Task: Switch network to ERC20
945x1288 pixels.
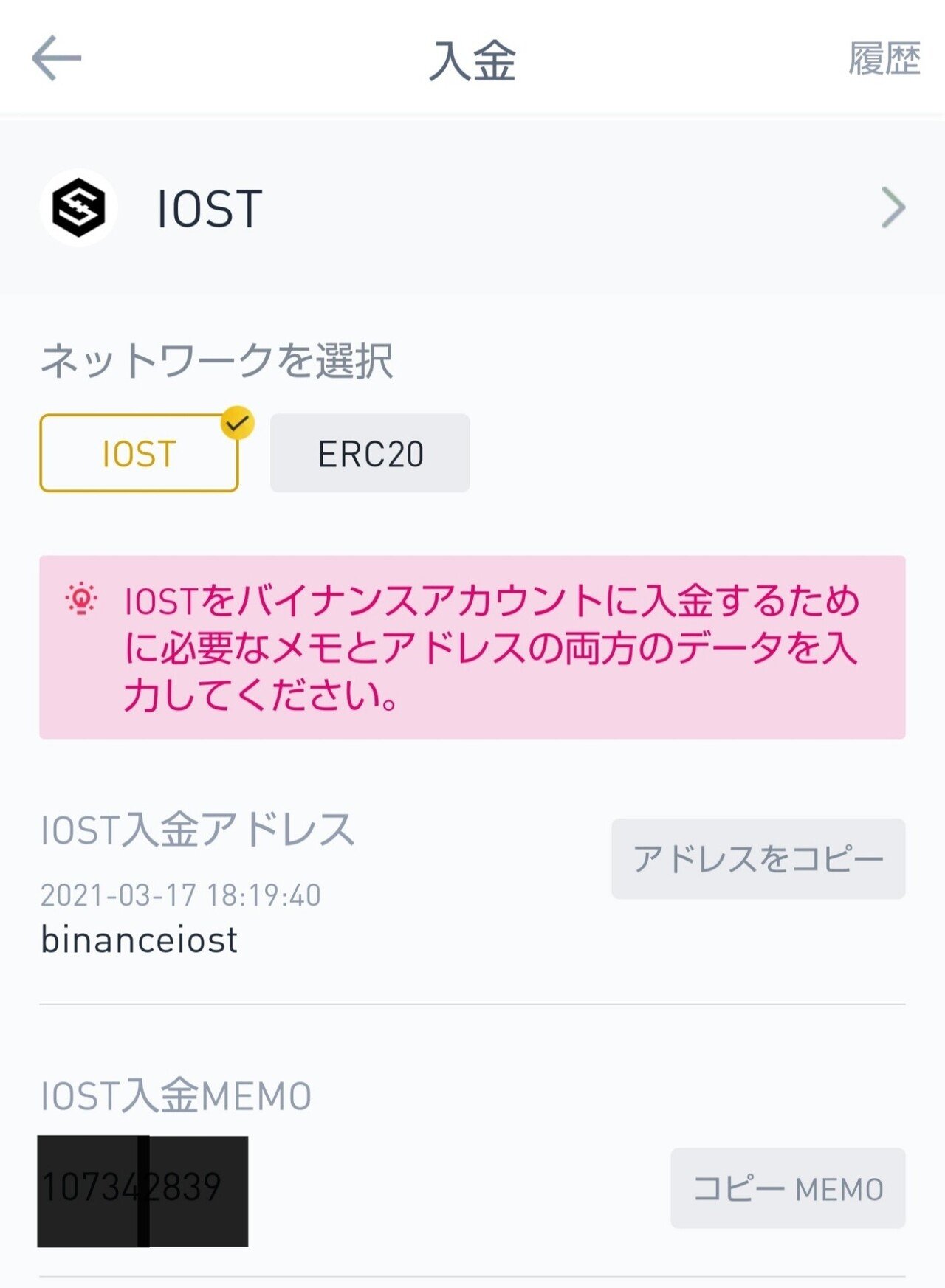Action: pos(370,453)
